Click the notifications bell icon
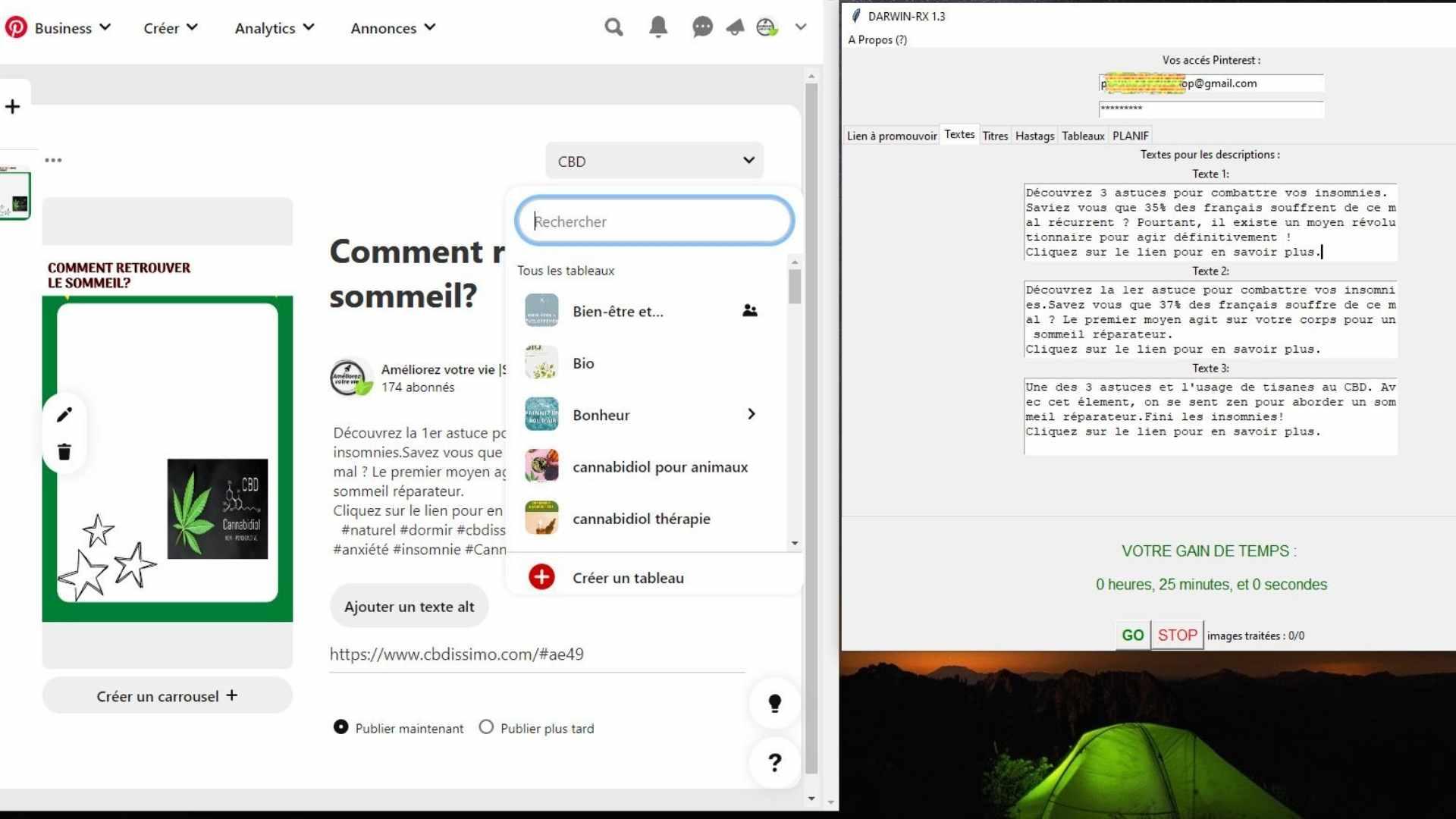The height and width of the screenshot is (819, 1456). coord(657,27)
